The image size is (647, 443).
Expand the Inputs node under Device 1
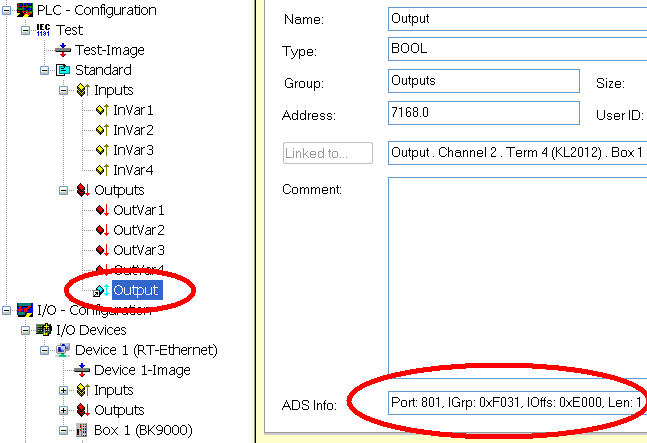pos(64,390)
